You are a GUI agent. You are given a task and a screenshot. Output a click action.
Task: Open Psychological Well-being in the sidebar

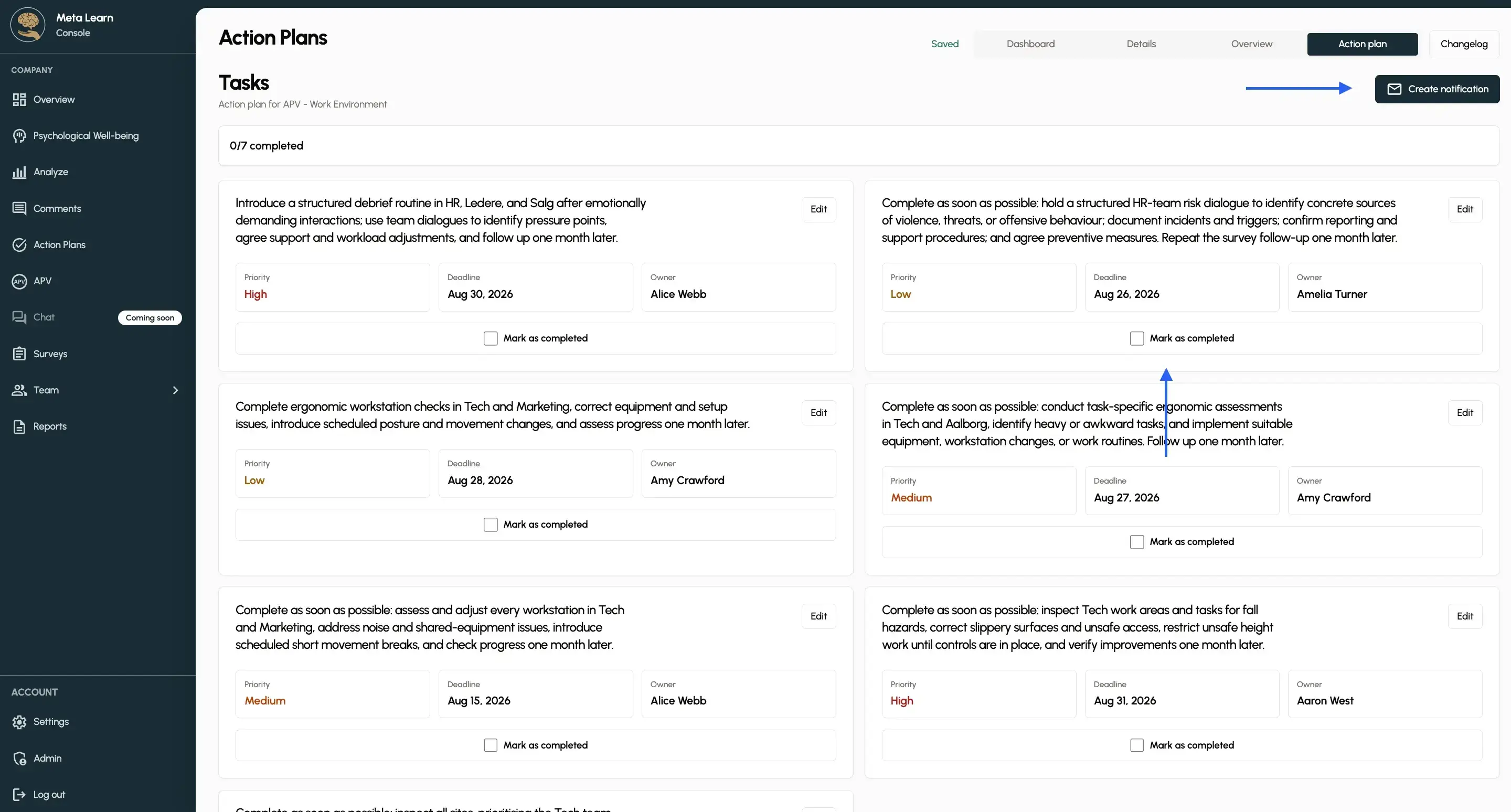(x=86, y=136)
